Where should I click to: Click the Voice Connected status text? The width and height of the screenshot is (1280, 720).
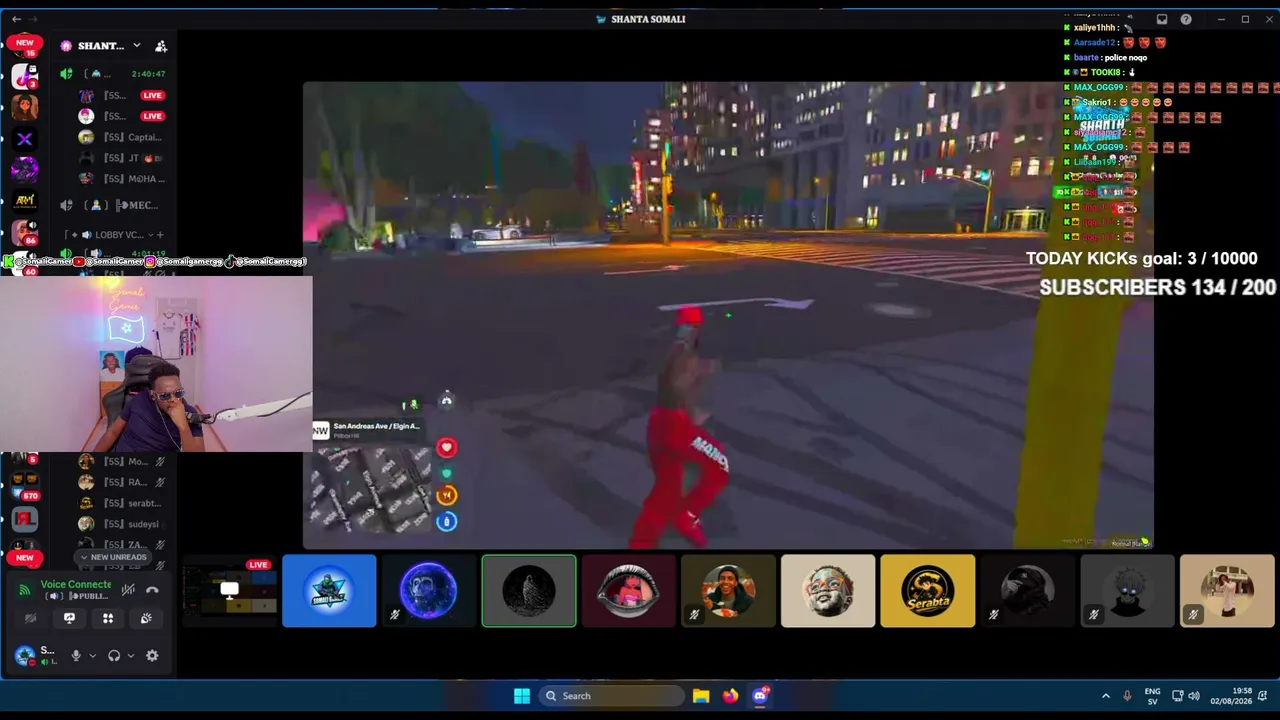click(x=76, y=584)
